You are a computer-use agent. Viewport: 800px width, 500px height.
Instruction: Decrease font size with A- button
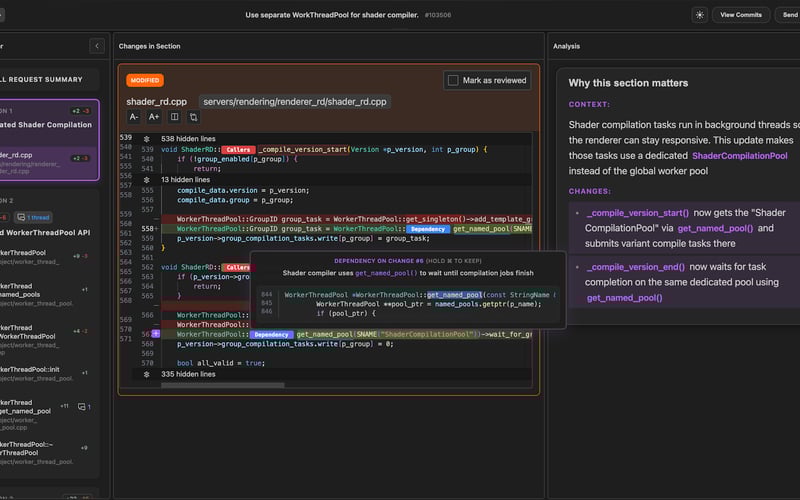pyautogui.click(x=134, y=117)
